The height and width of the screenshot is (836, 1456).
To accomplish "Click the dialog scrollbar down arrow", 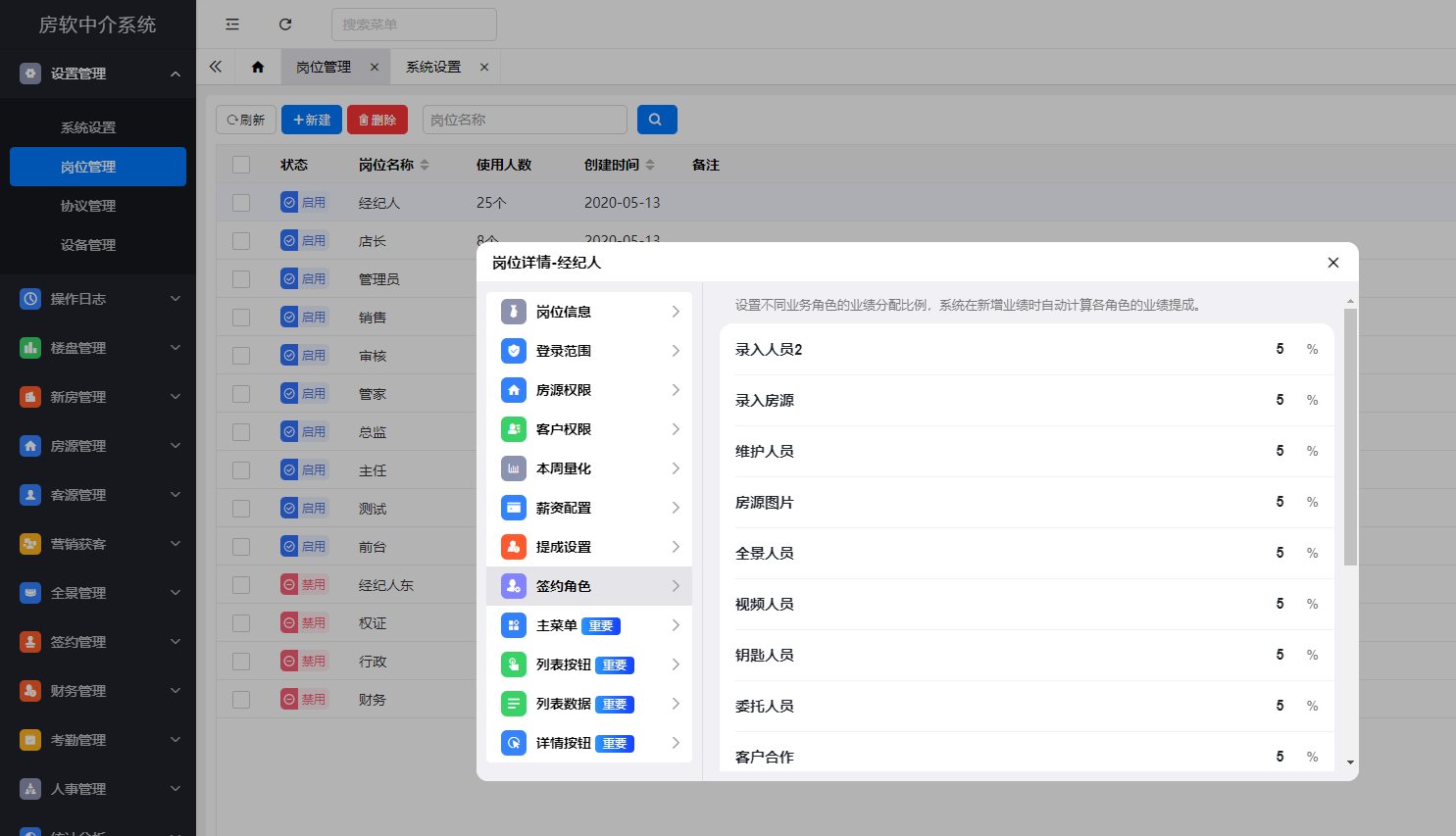I will [x=1350, y=762].
